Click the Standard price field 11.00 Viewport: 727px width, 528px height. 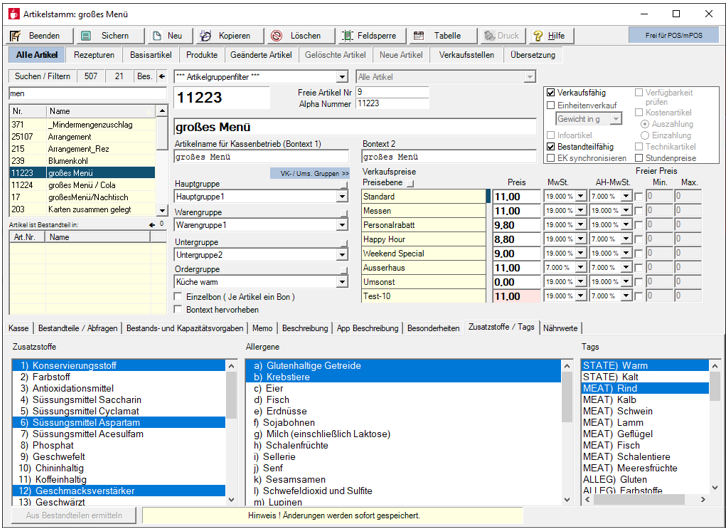point(517,197)
